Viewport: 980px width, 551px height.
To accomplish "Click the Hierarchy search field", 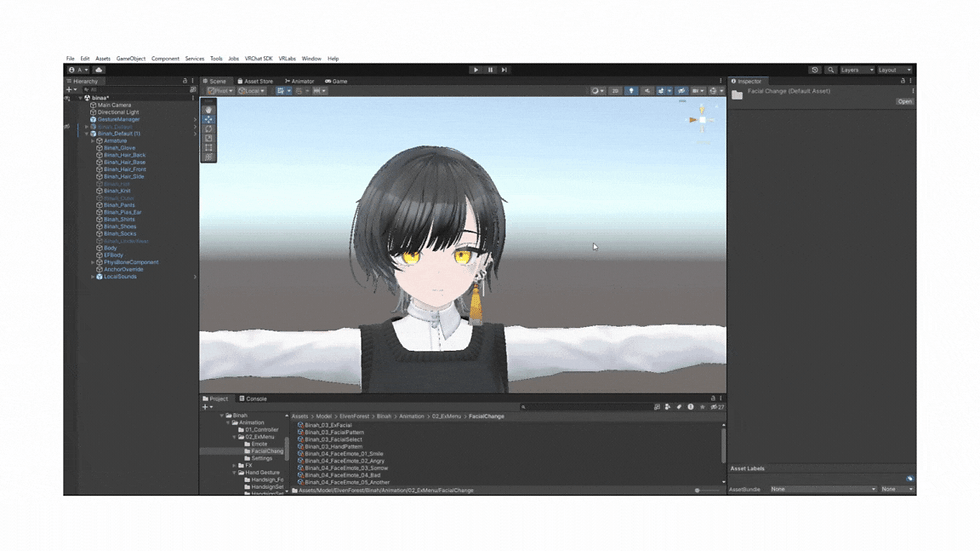I will (x=134, y=90).
